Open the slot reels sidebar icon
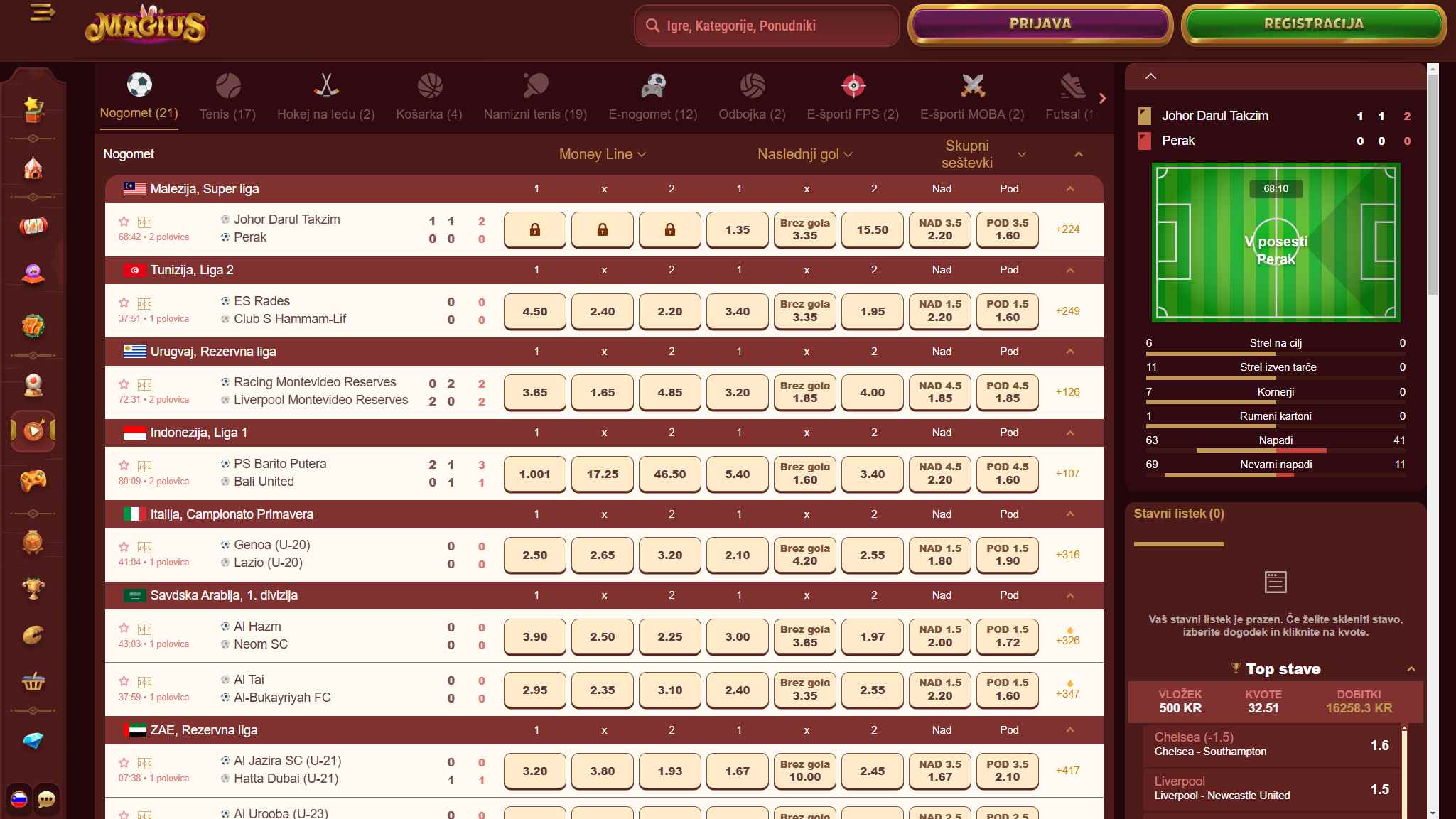This screenshot has height=819, width=1456. pyautogui.click(x=33, y=226)
